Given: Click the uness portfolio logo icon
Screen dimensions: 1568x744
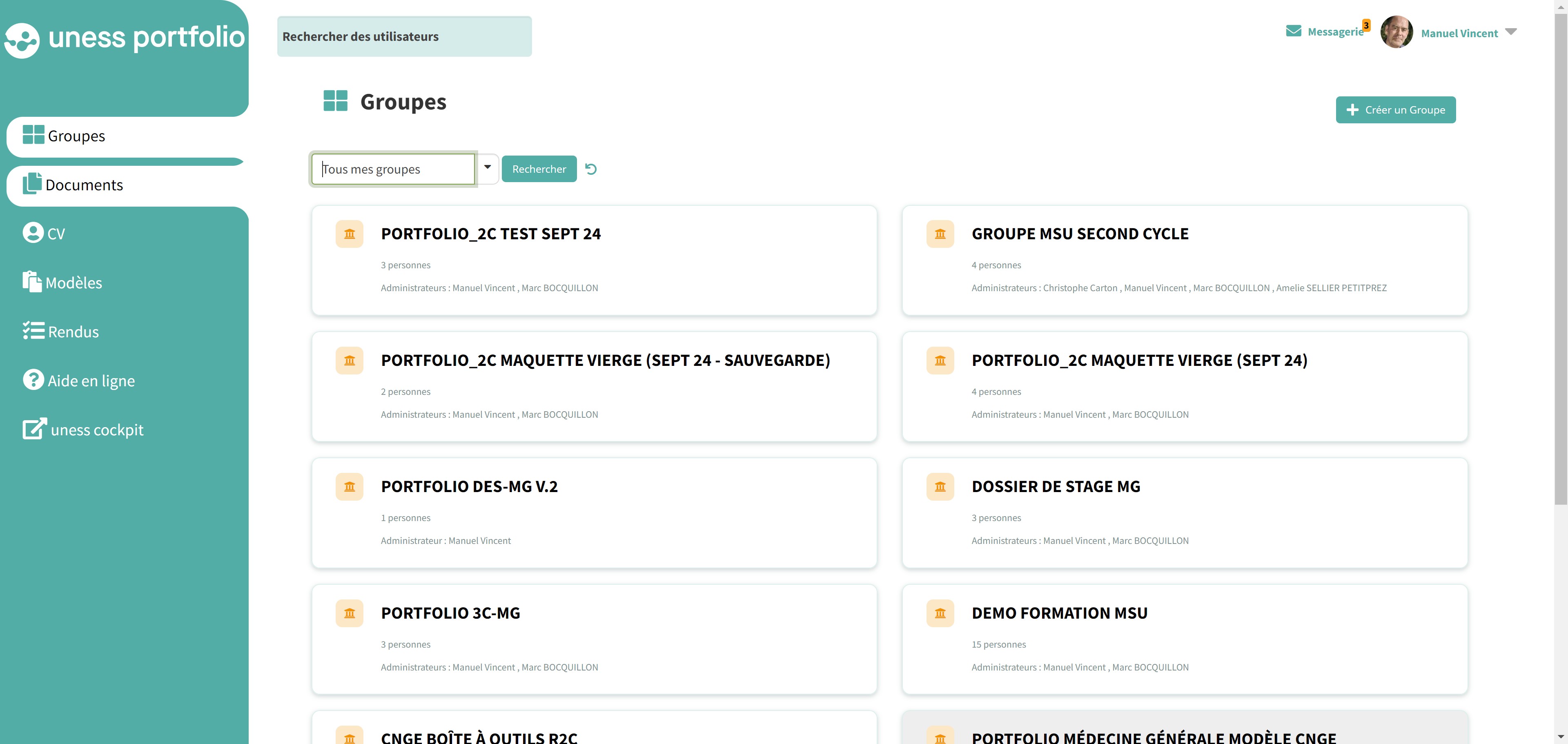Looking at the screenshot, I should 22,40.
